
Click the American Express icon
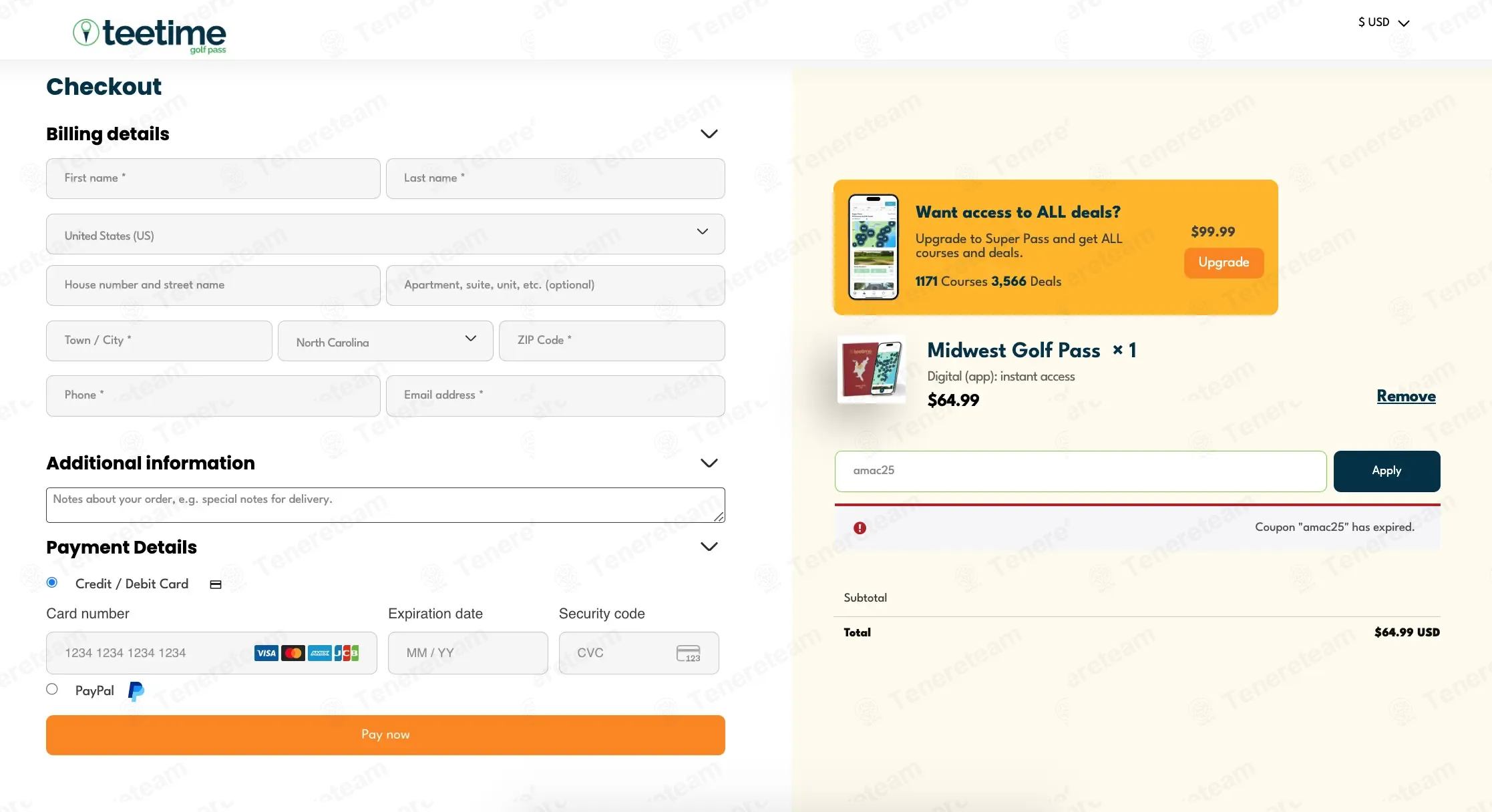(320, 653)
